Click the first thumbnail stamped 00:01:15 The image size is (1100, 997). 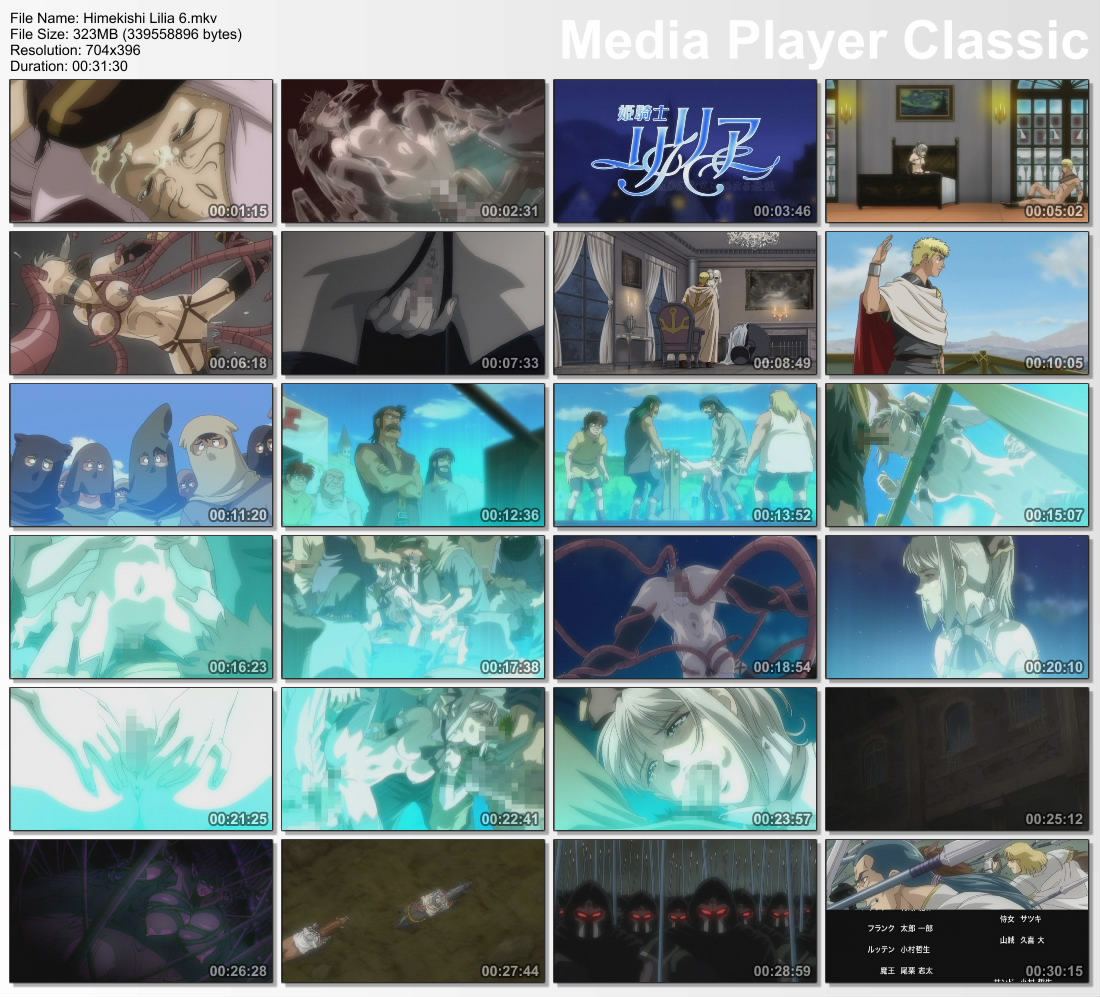141,151
